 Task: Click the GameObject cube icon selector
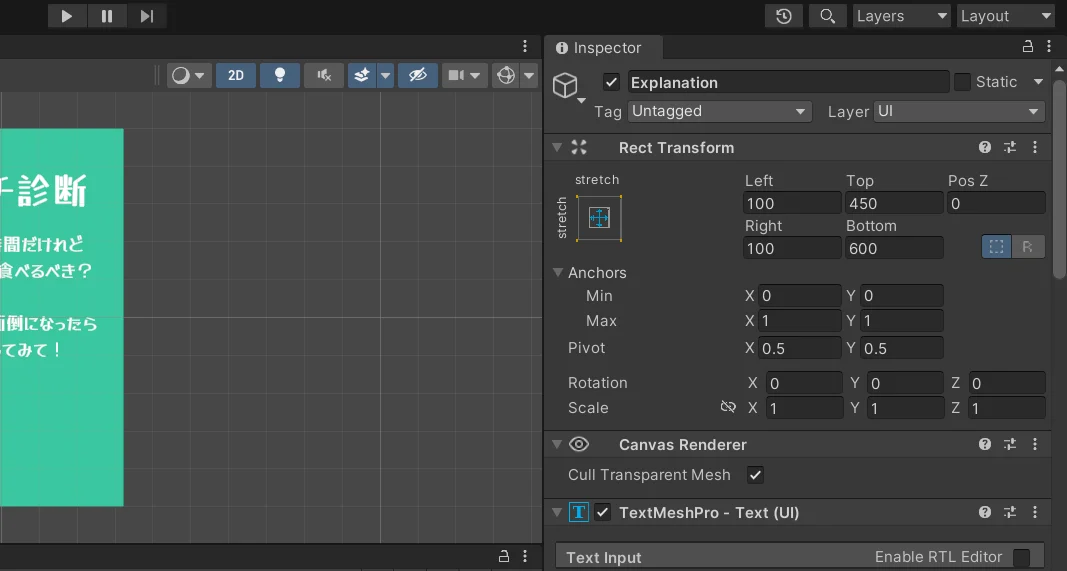[565, 86]
